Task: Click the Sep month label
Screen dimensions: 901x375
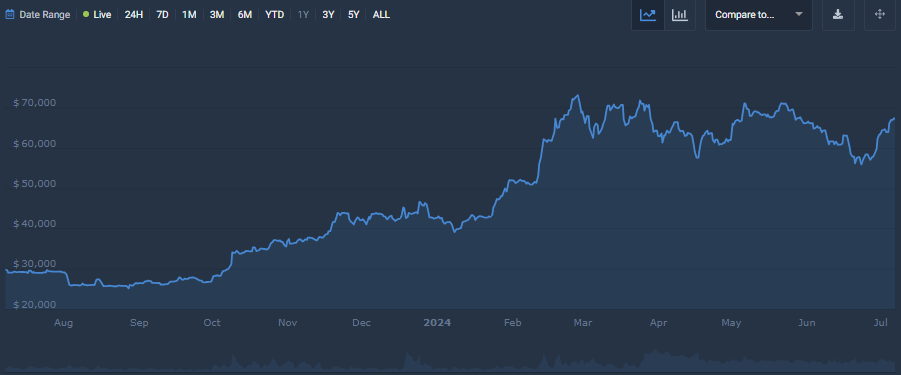Action: (139, 323)
